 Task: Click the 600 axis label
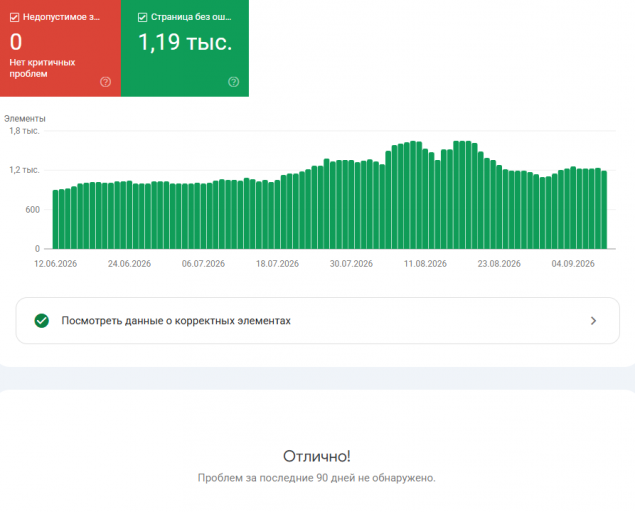coord(32,209)
